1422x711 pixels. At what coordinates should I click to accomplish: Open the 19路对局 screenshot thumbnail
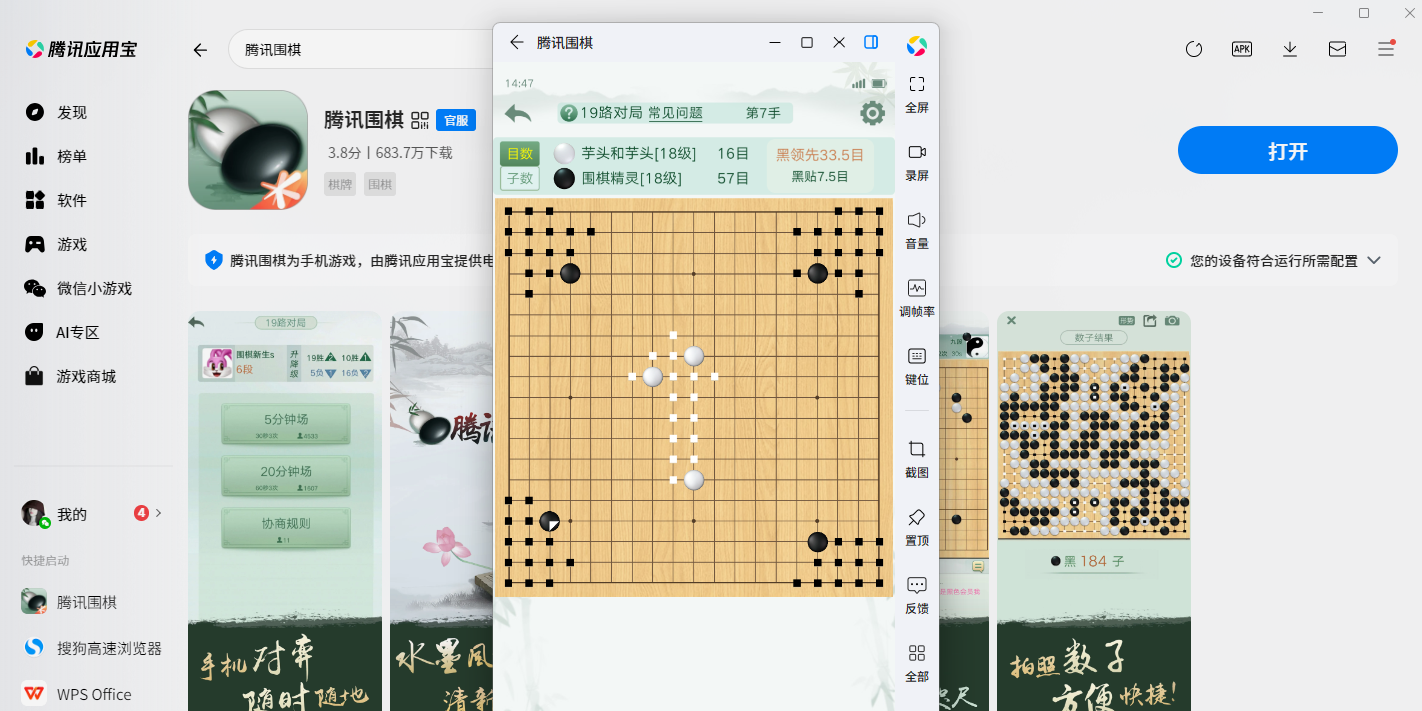click(x=285, y=510)
